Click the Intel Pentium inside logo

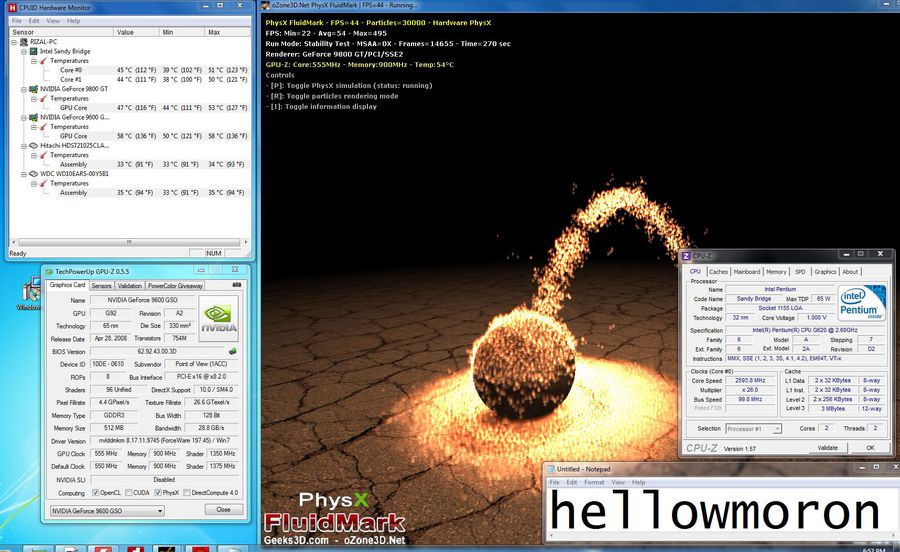pyautogui.click(x=861, y=302)
